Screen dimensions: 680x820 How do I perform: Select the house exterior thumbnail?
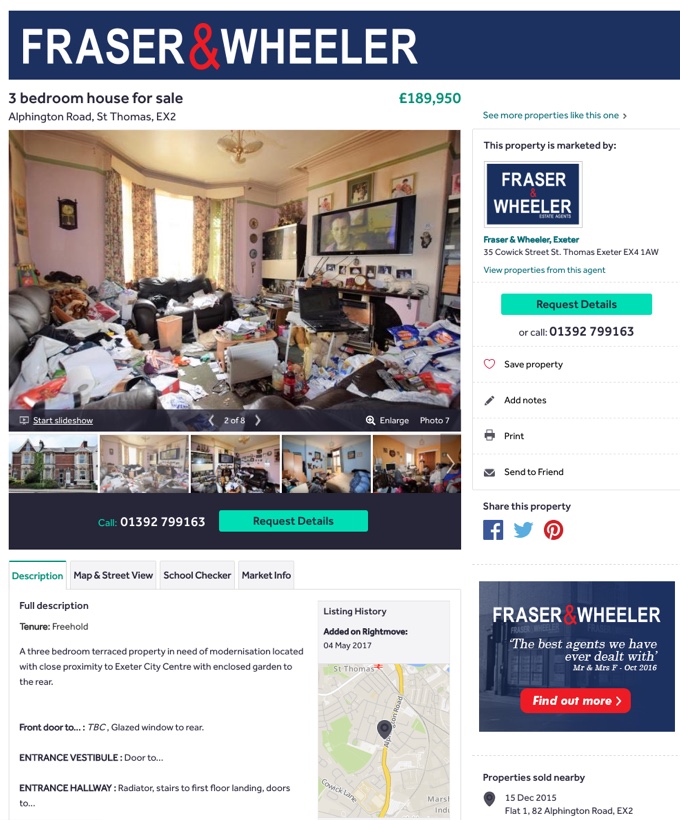click(53, 464)
